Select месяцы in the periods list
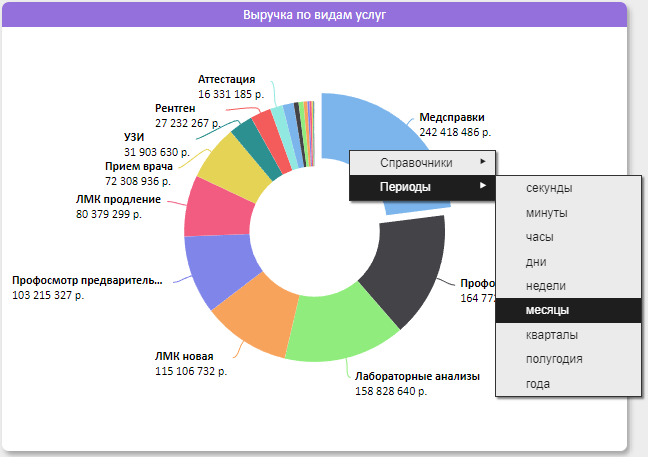648x457 pixels. pyautogui.click(x=568, y=310)
